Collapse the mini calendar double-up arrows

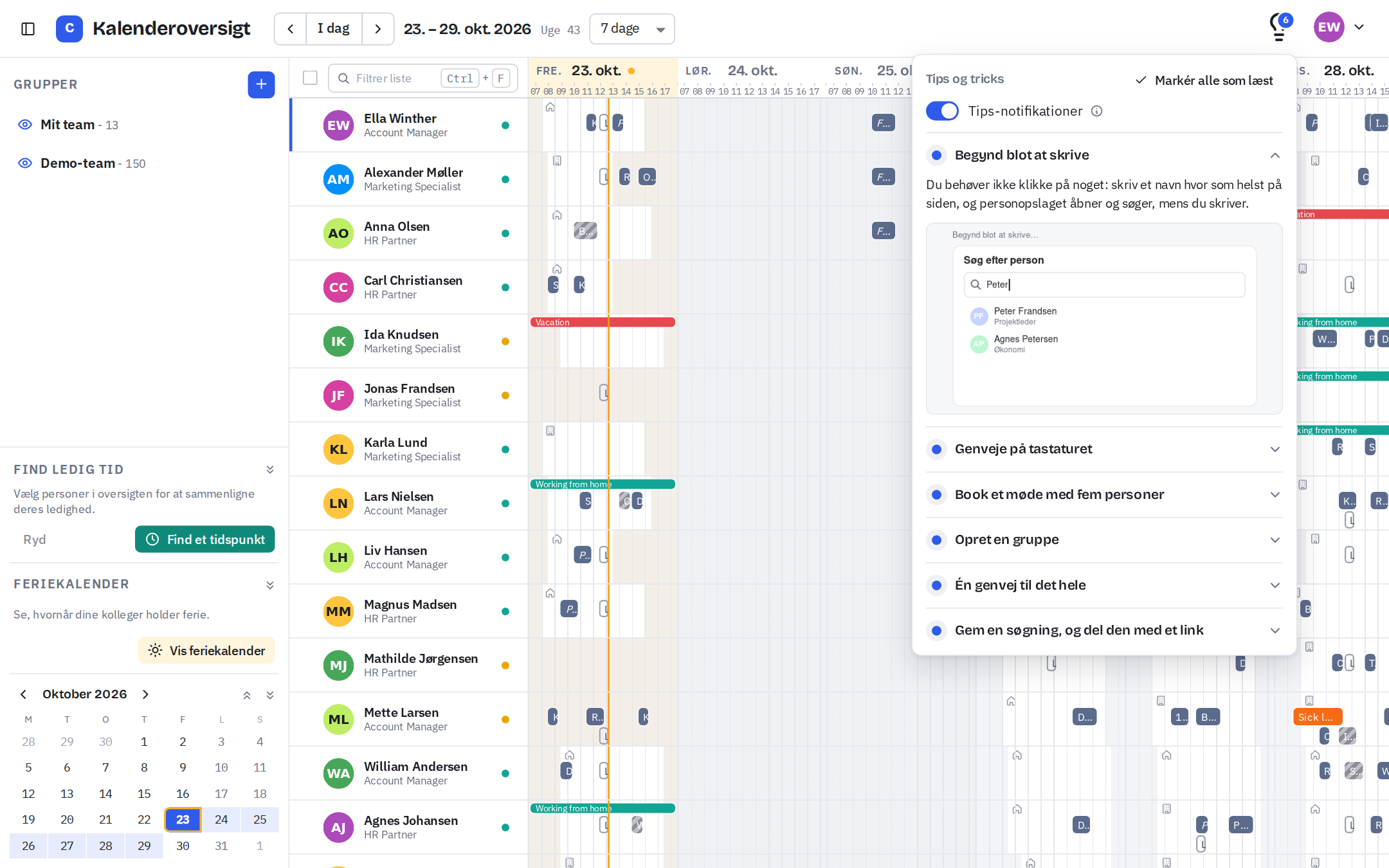[x=247, y=694]
